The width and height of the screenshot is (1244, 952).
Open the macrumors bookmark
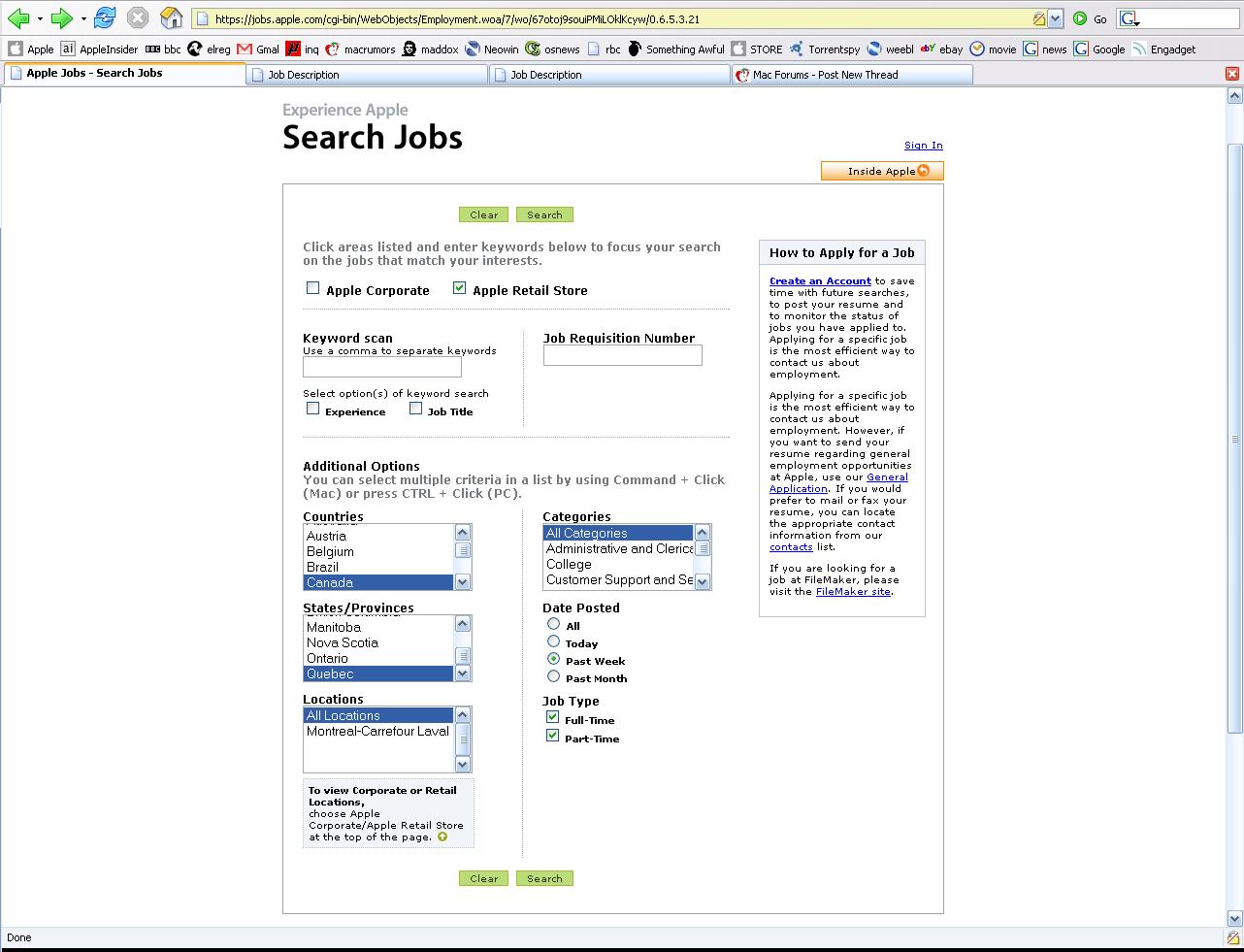(360, 49)
